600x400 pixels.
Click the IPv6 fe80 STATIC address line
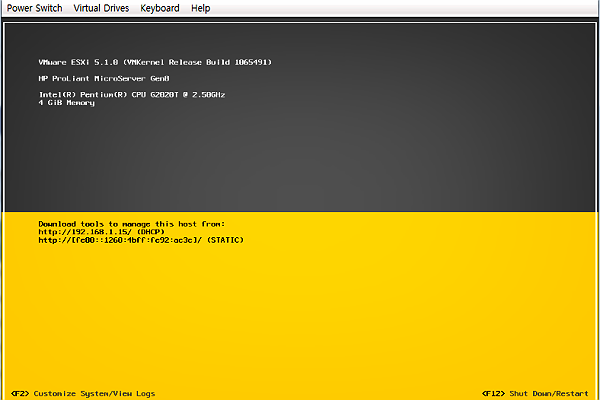click(x=141, y=240)
